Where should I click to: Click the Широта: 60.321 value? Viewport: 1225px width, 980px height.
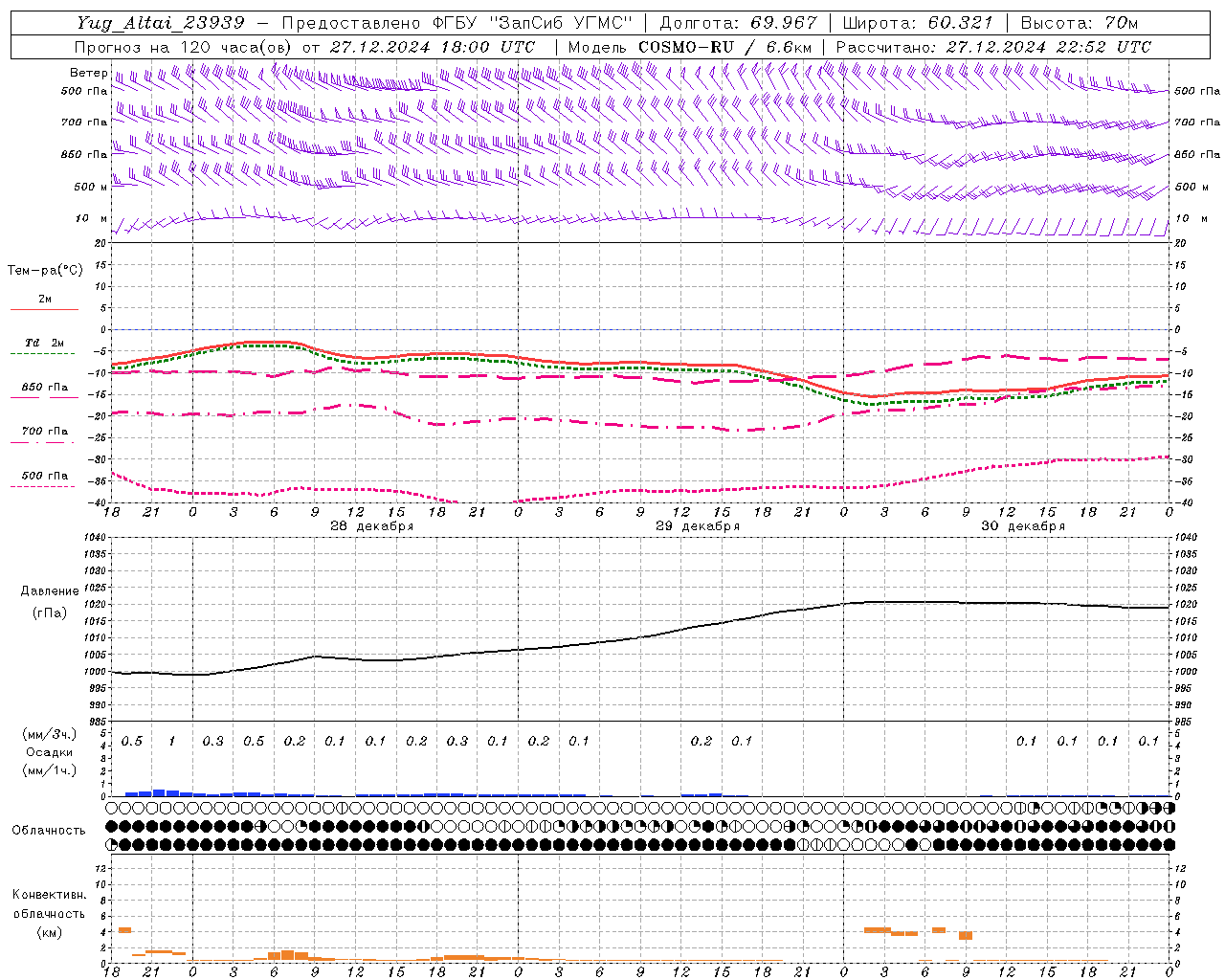coord(918,23)
